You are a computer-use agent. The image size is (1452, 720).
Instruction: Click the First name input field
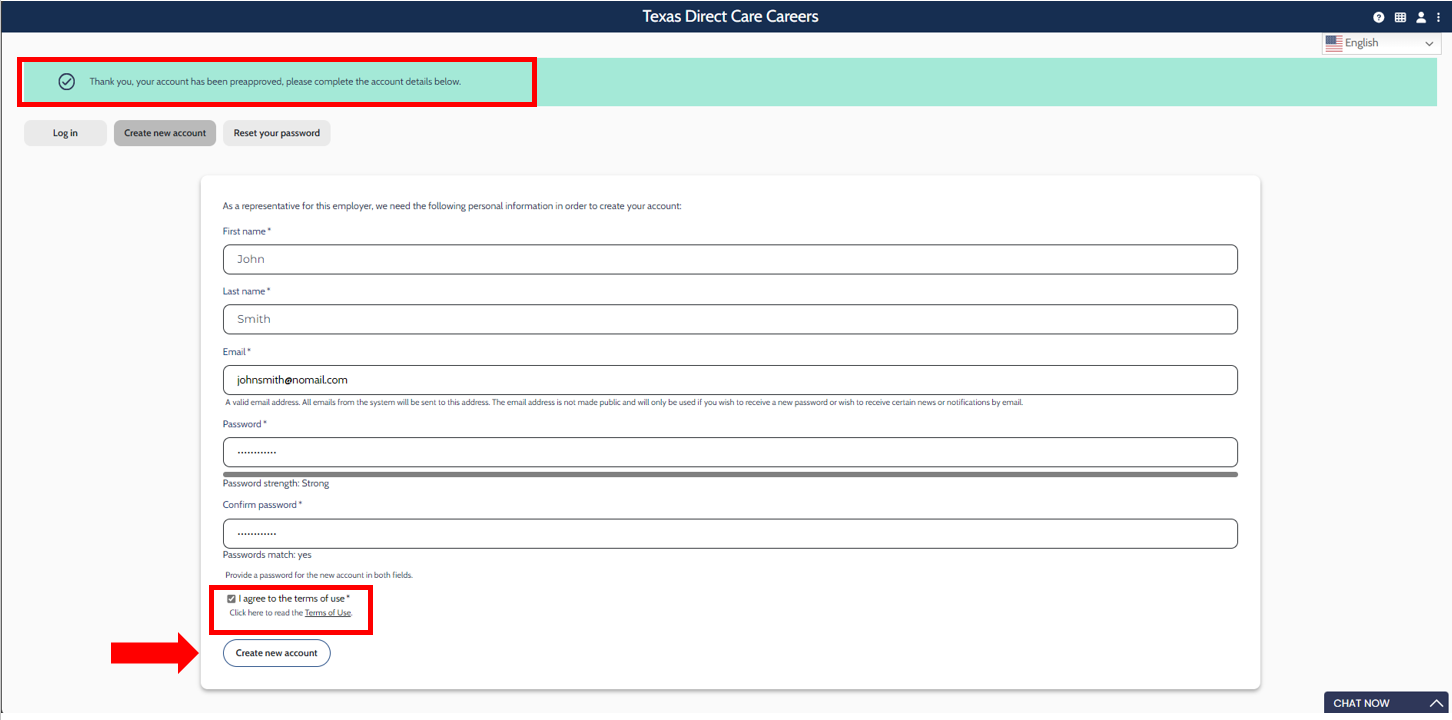pos(730,259)
